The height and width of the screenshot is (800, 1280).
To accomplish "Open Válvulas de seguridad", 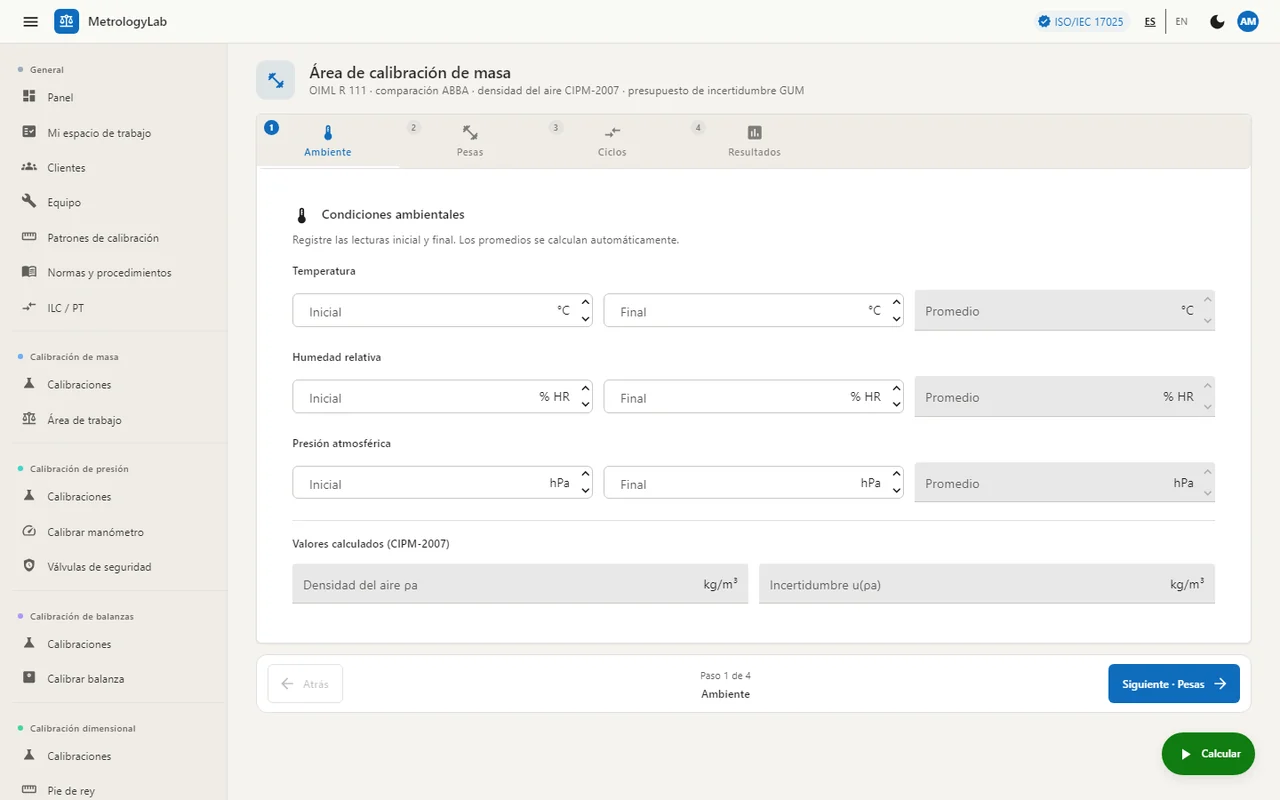I will pos(113,567).
